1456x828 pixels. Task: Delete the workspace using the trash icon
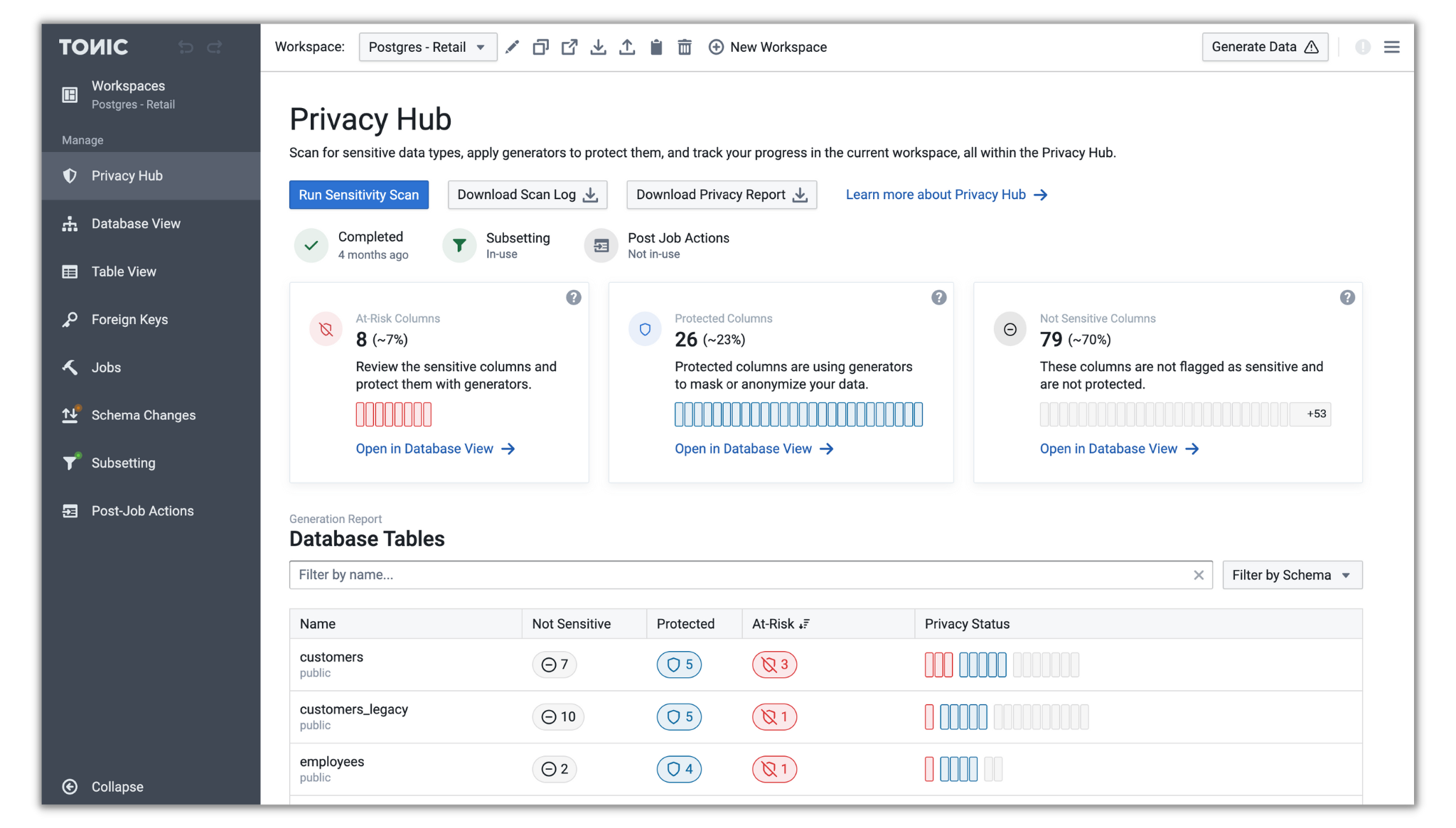tap(685, 46)
